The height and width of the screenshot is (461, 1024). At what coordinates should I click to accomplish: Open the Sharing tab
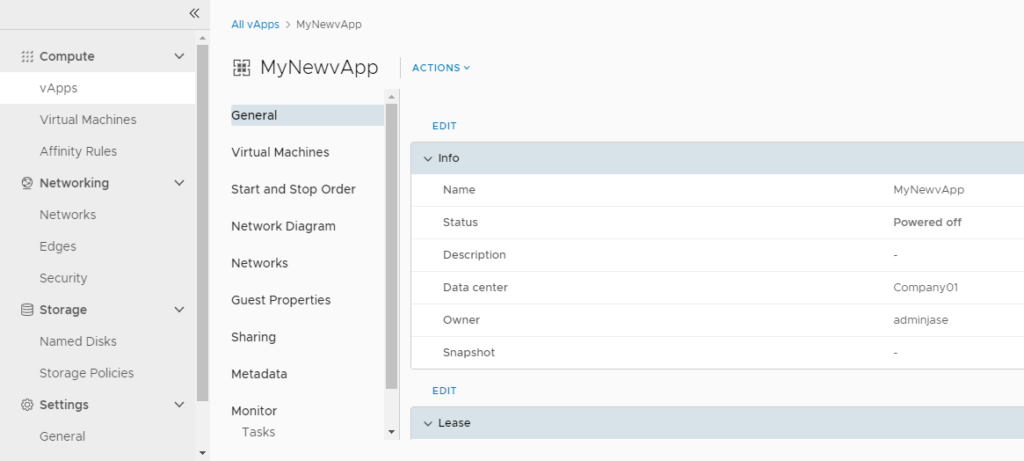[253, 337]
